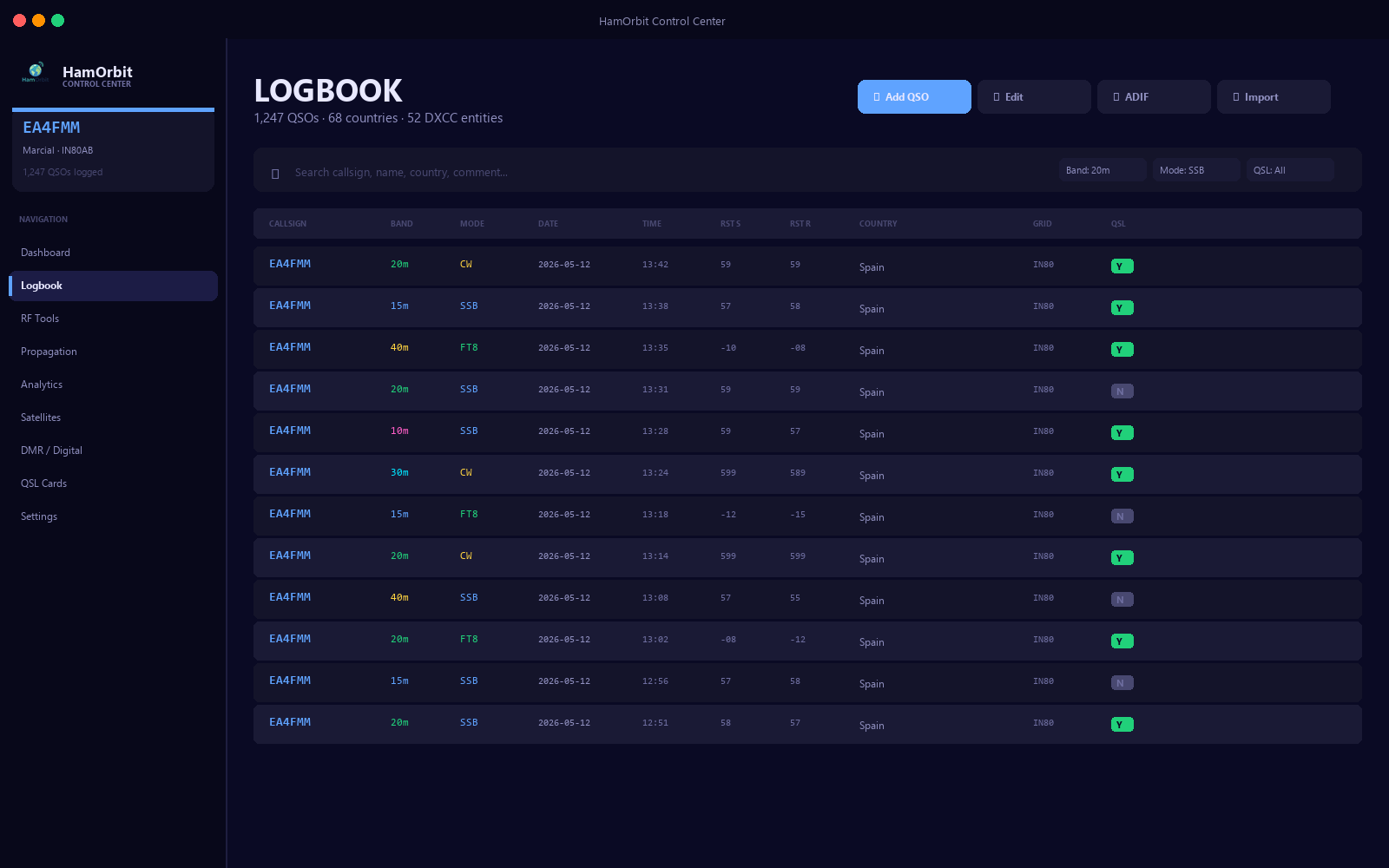Click the time 12:56 cell
Viewport: 1389px width, 868px height.
[655, 681]
